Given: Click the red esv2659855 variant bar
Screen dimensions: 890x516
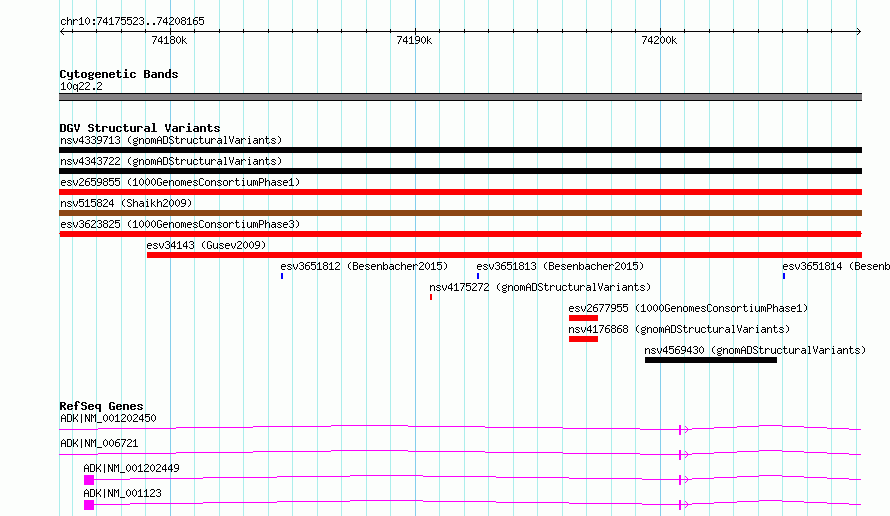Looking at the screenshot, I should pyautogui.click(x=460, y=192).
